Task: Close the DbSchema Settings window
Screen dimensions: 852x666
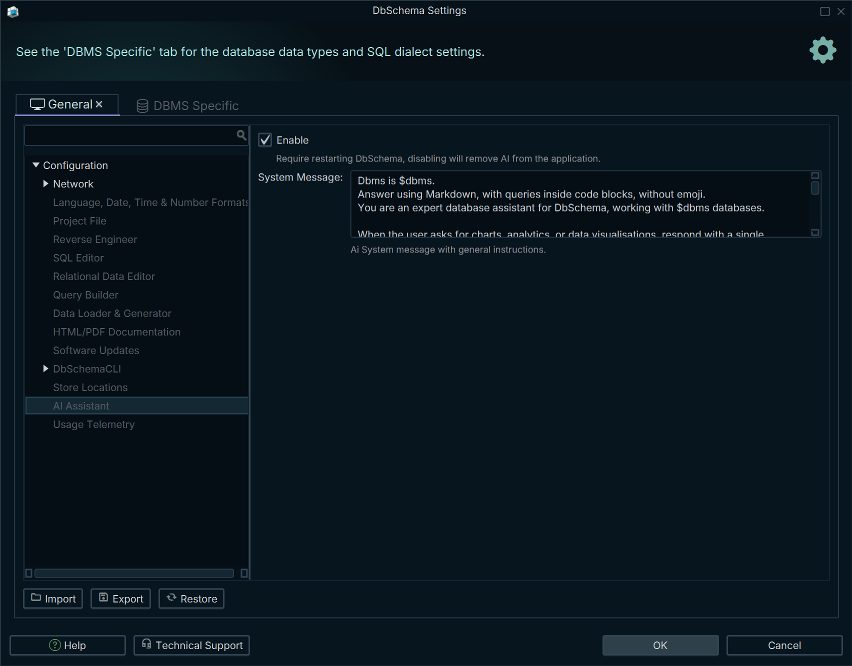Action: (841, 11)
